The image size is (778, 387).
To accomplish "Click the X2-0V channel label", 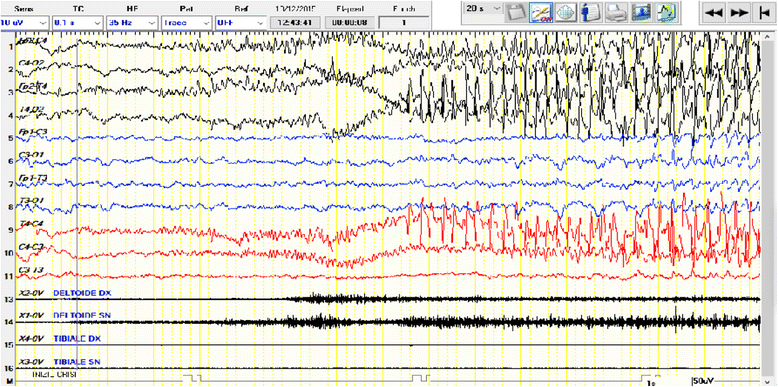I will tap(32, 293).
